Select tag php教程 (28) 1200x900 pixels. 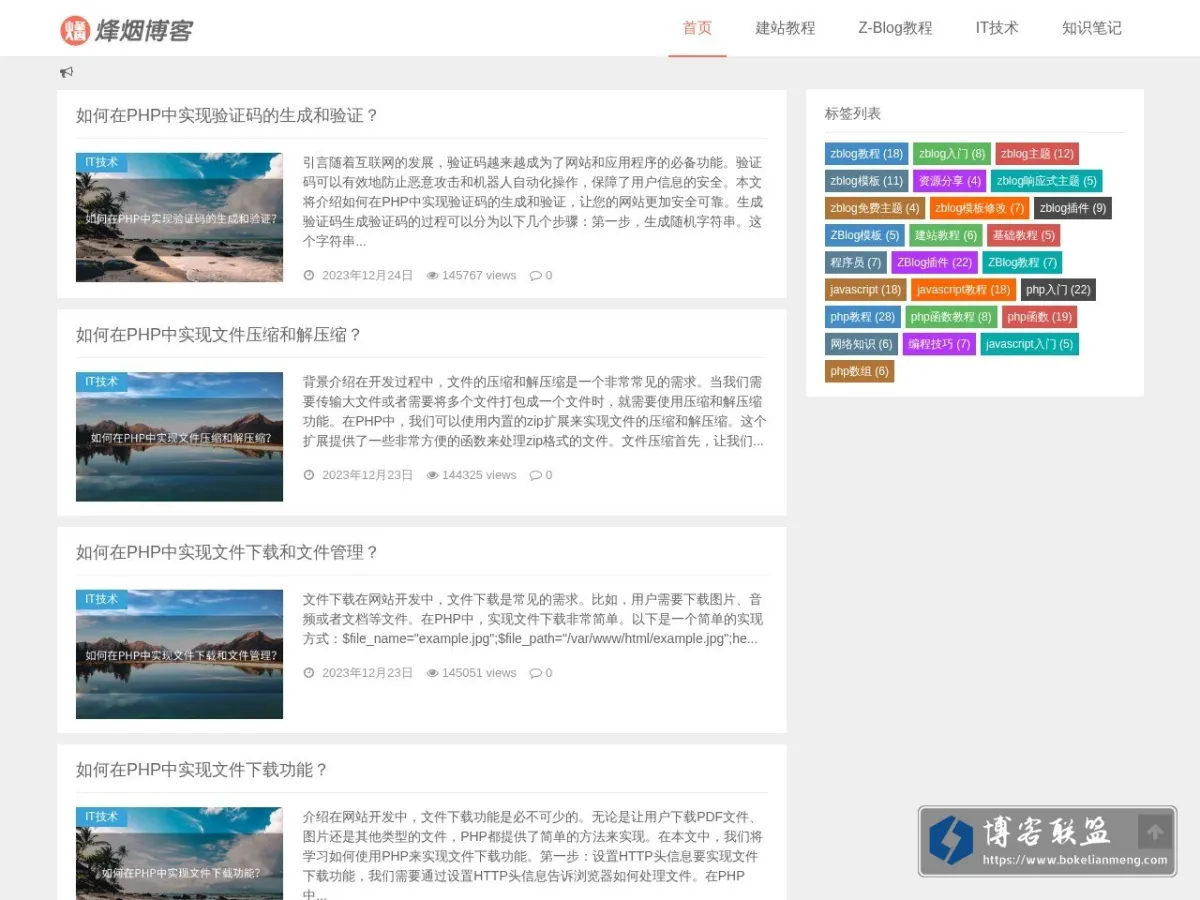863,316
